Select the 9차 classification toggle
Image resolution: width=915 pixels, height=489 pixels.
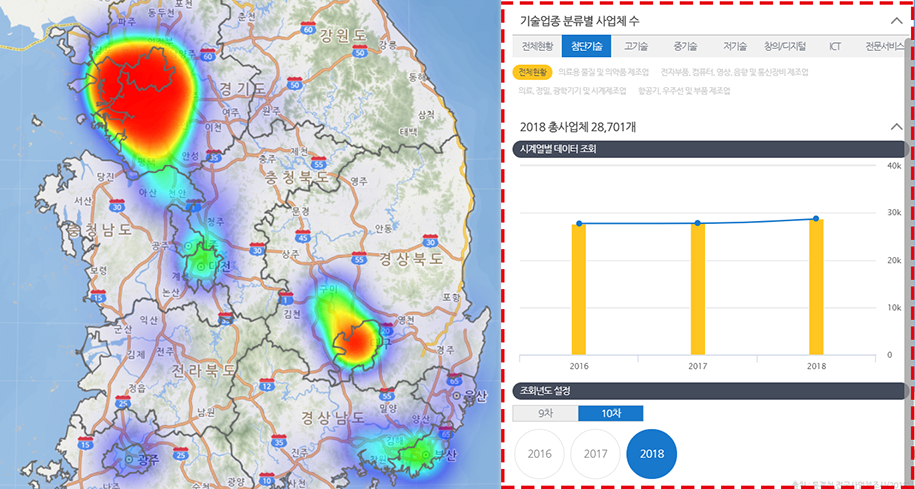tap(545, 413)
